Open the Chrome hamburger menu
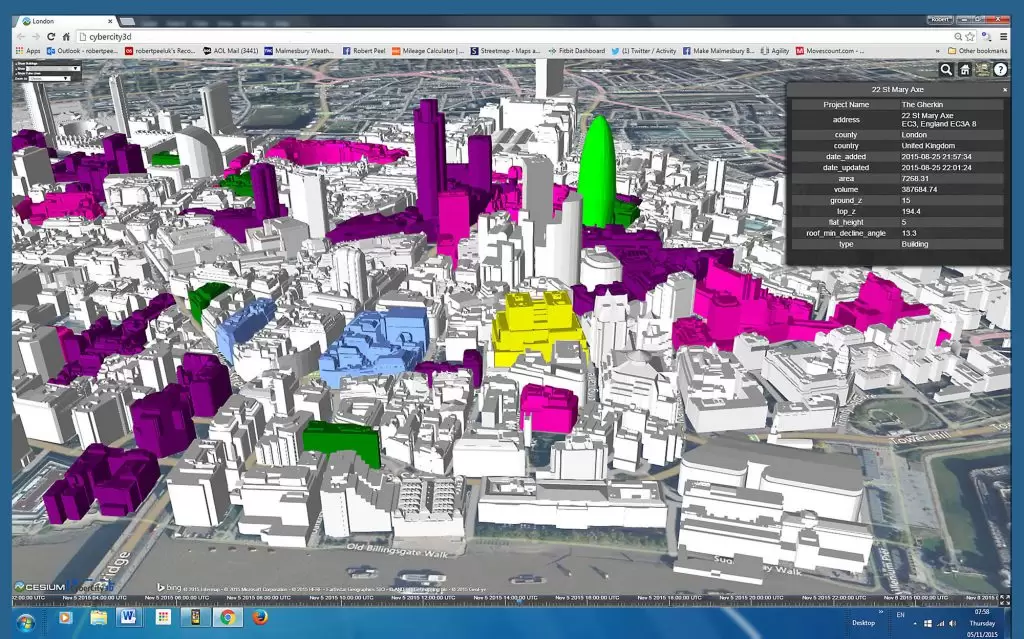 click(1001, 36)
